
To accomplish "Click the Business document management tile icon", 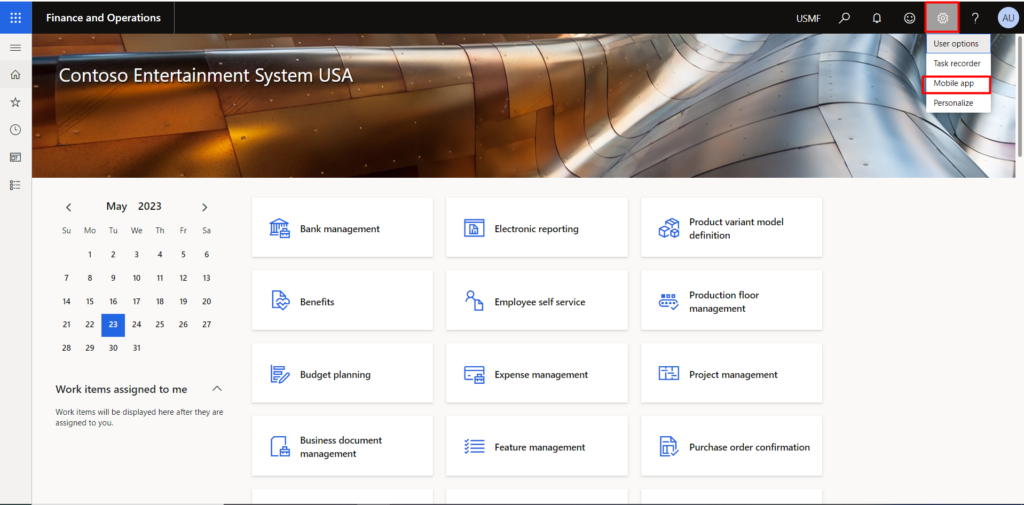I will (280, 447).
